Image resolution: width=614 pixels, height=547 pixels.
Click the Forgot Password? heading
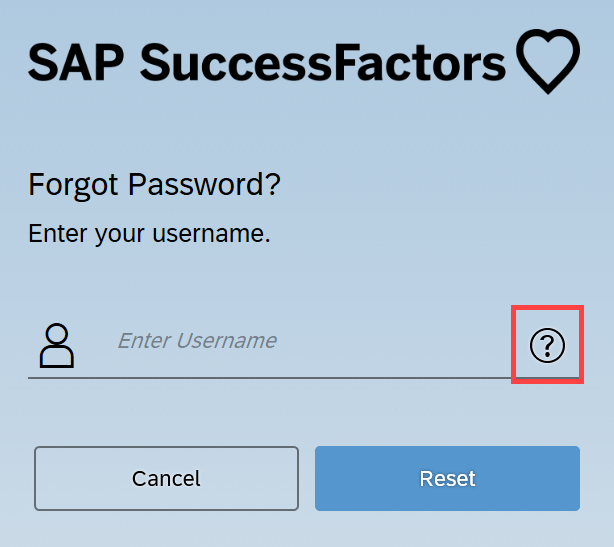[154, 185]
